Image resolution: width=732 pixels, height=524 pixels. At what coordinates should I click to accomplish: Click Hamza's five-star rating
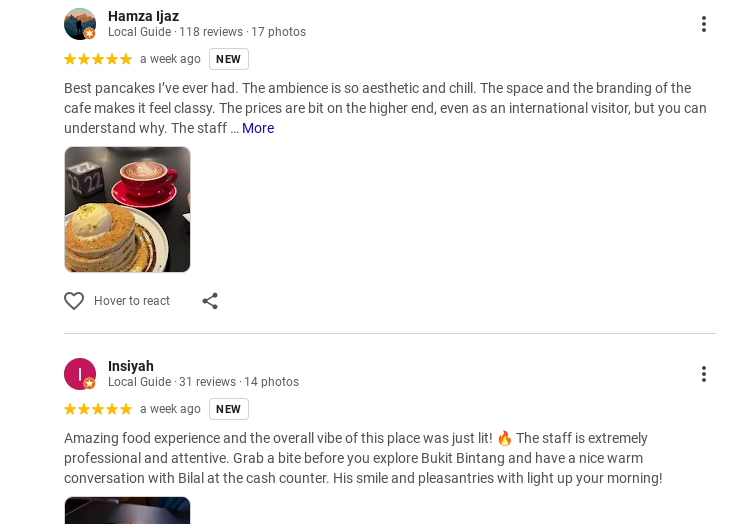[98, 59]
